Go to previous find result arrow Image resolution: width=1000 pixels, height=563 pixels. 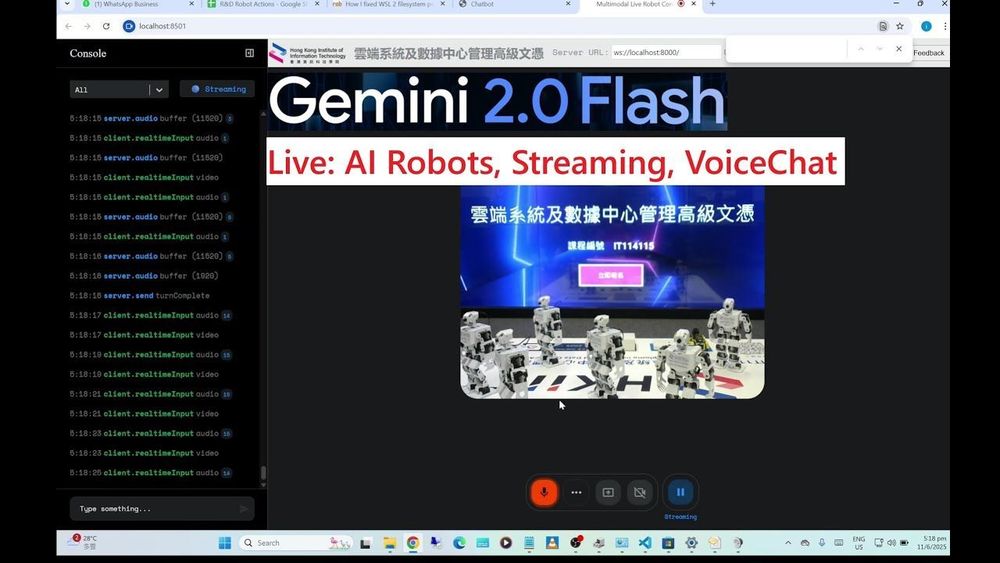click(x=860, y=48)
